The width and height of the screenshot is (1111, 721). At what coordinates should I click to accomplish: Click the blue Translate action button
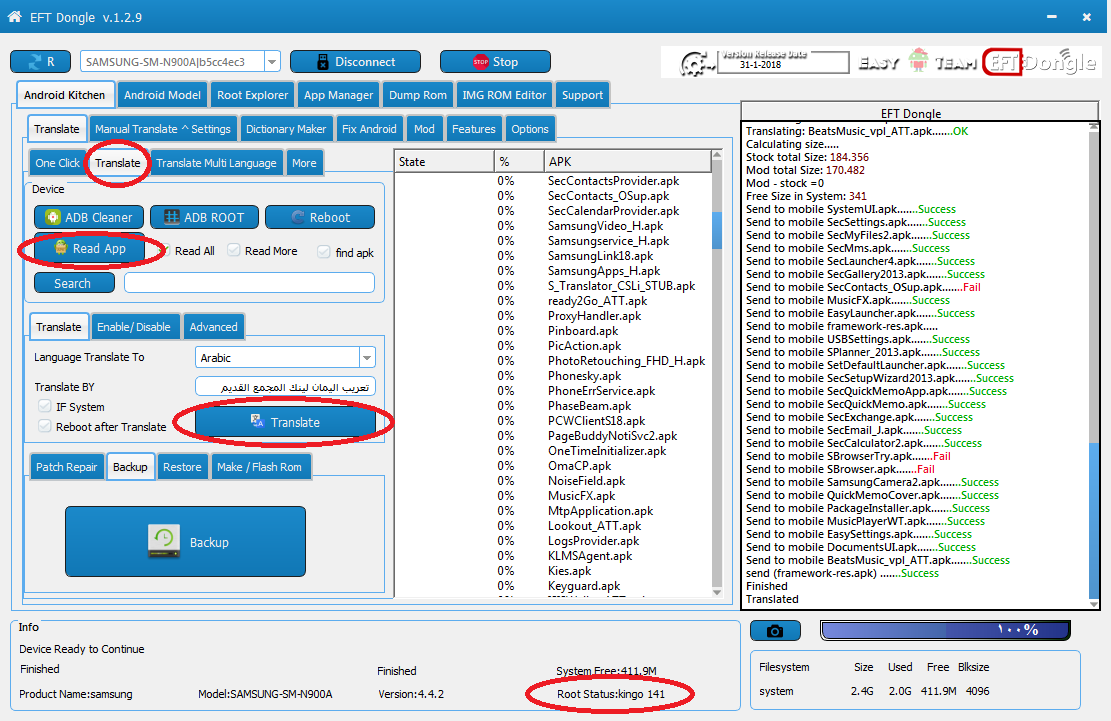(x=285, y=422)
